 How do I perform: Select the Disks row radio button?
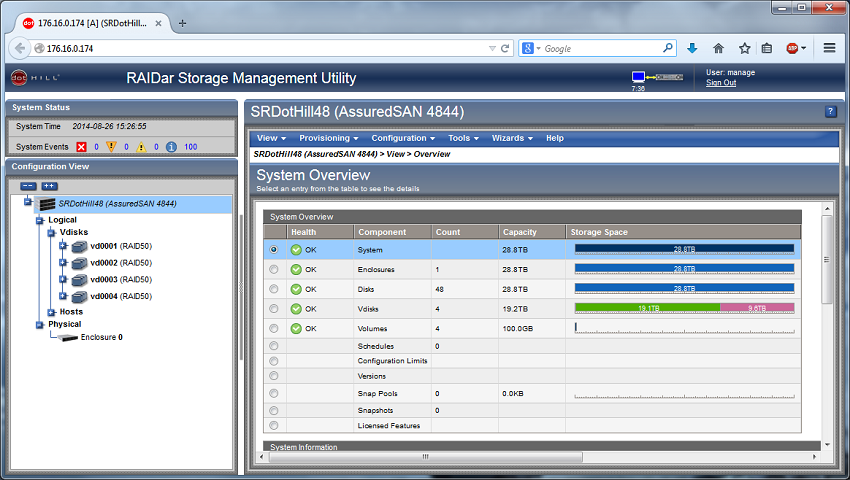click(274, 289)
